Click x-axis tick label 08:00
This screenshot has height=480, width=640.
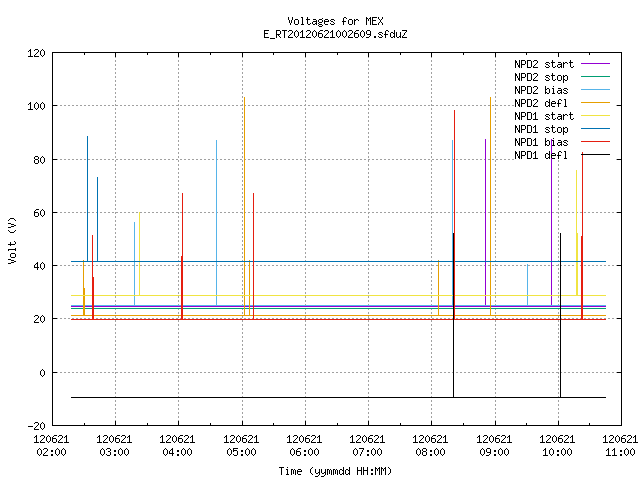pyautogui.click(x=431, y=453)
